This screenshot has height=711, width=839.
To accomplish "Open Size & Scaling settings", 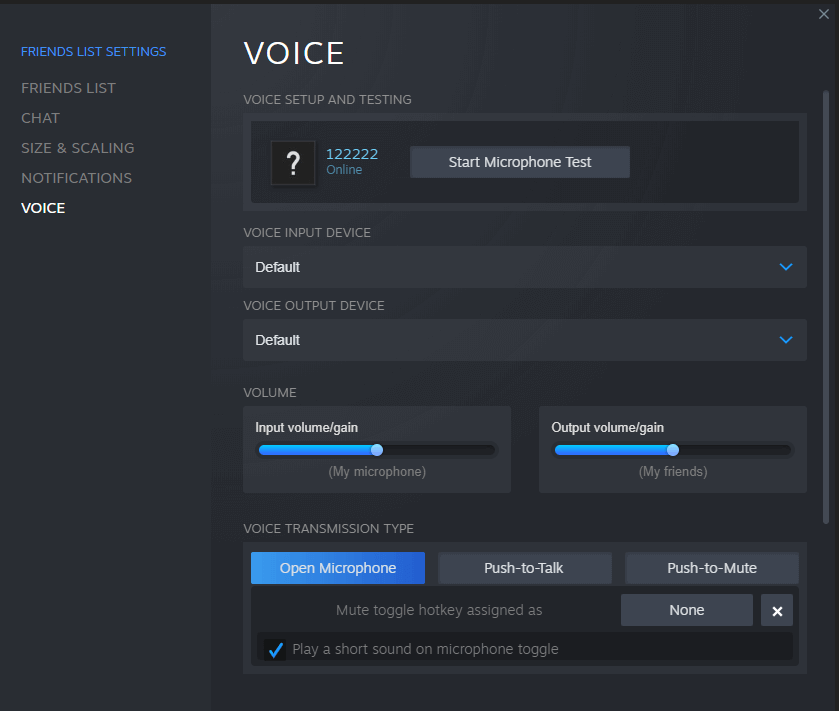I will (77, 148).
